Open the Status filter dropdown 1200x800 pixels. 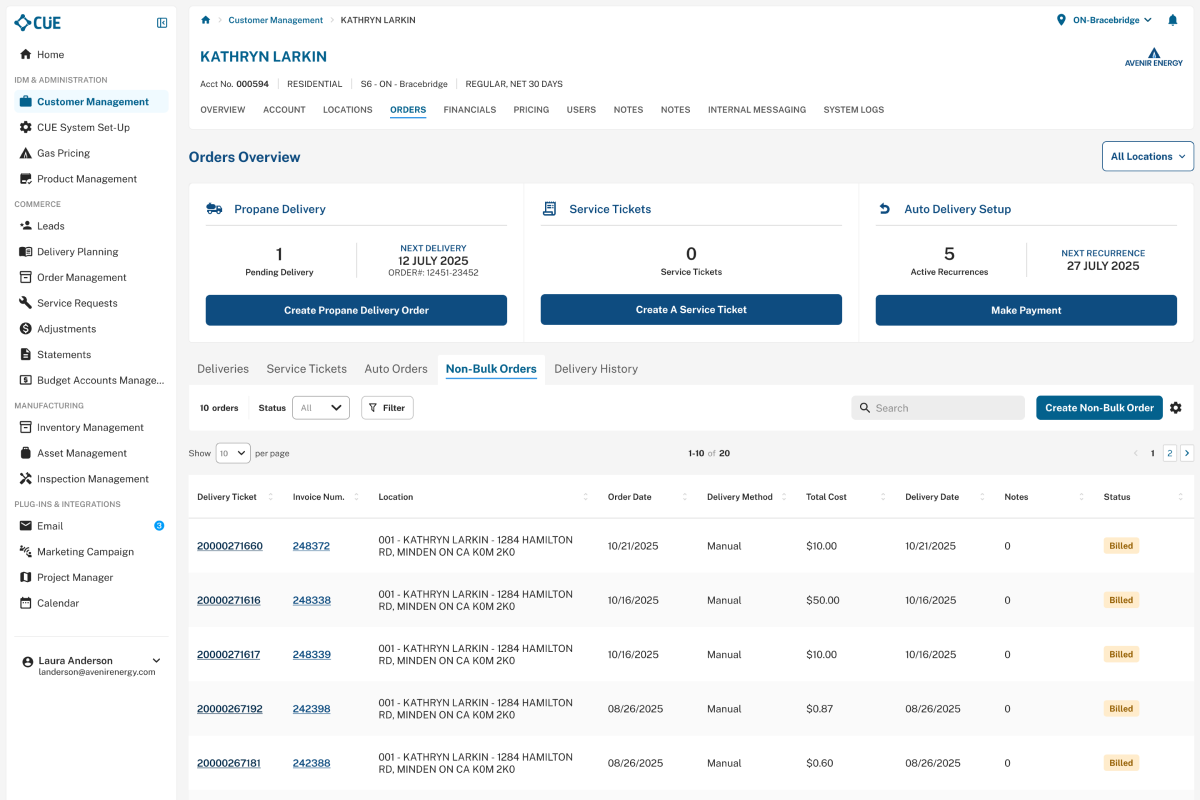click(321, 408)
